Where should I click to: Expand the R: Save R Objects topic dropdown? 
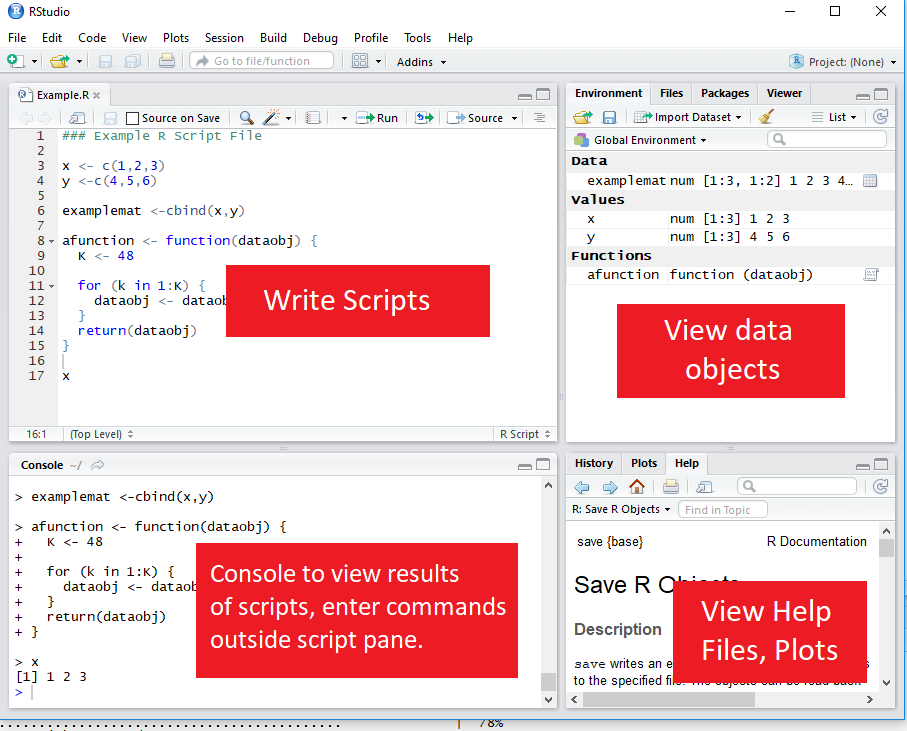point(621,510)
